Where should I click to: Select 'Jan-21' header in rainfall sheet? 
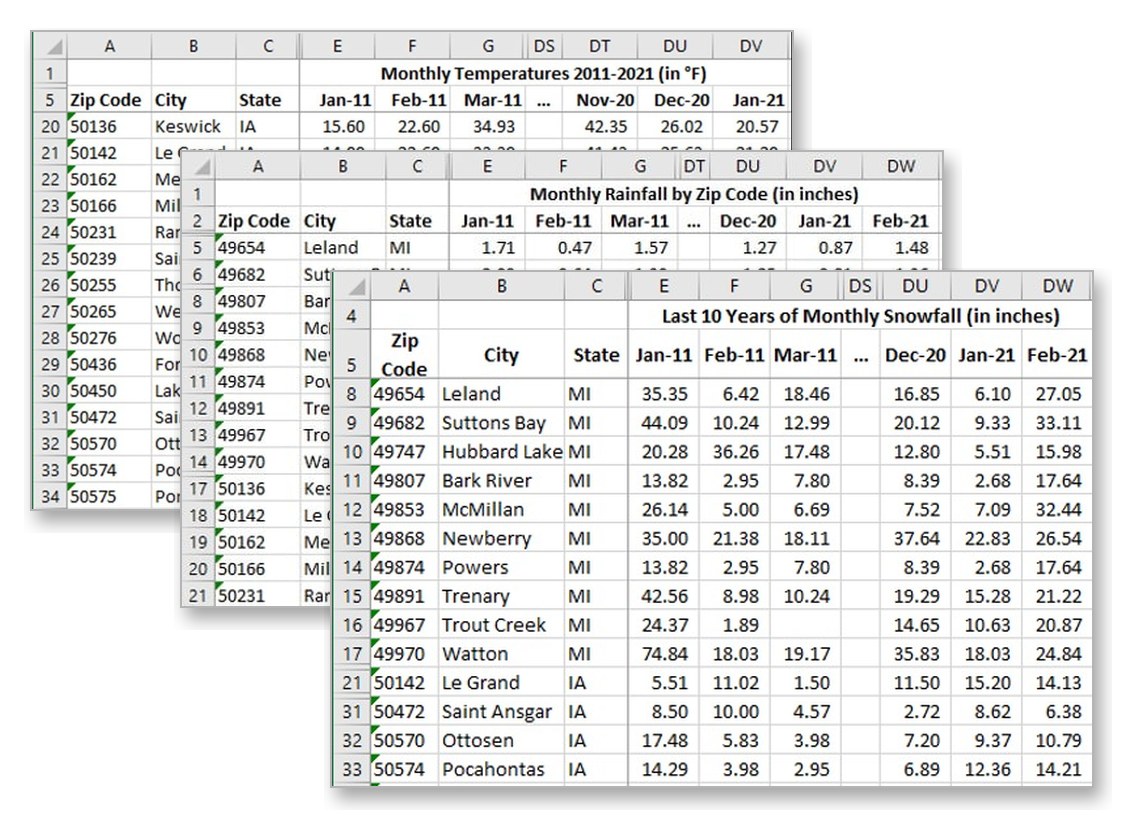click(x=824, y=221)
